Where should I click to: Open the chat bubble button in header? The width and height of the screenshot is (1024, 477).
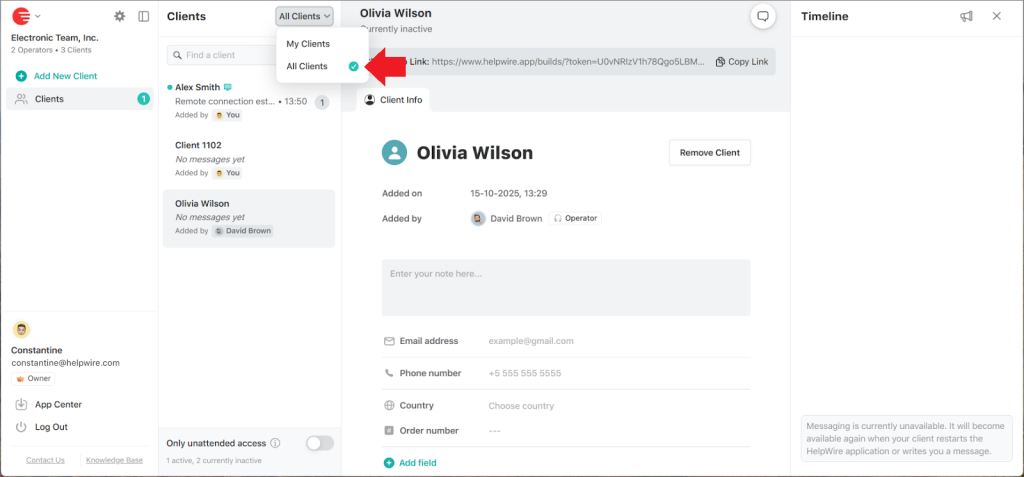[x=763, y=16]
